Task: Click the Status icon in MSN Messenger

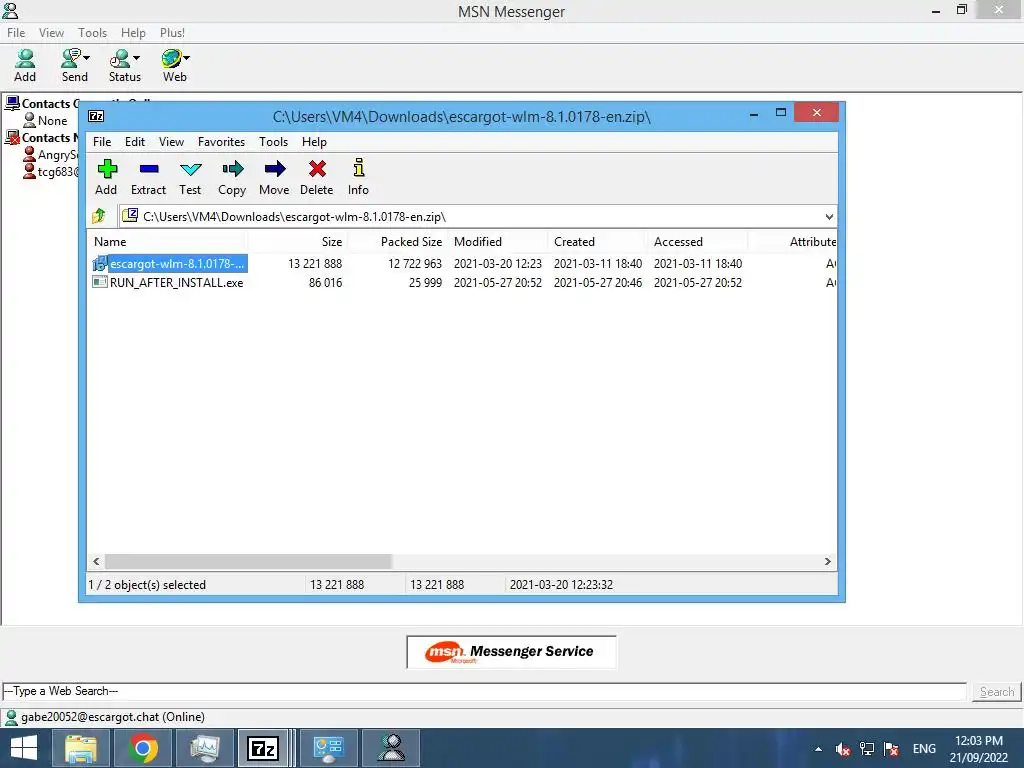Action: click(x=120, y=59)
